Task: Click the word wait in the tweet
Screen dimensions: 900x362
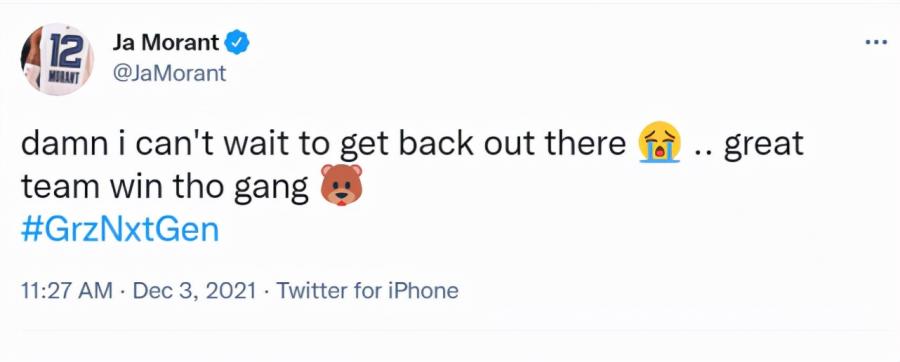Action: (x=262, y=143)
